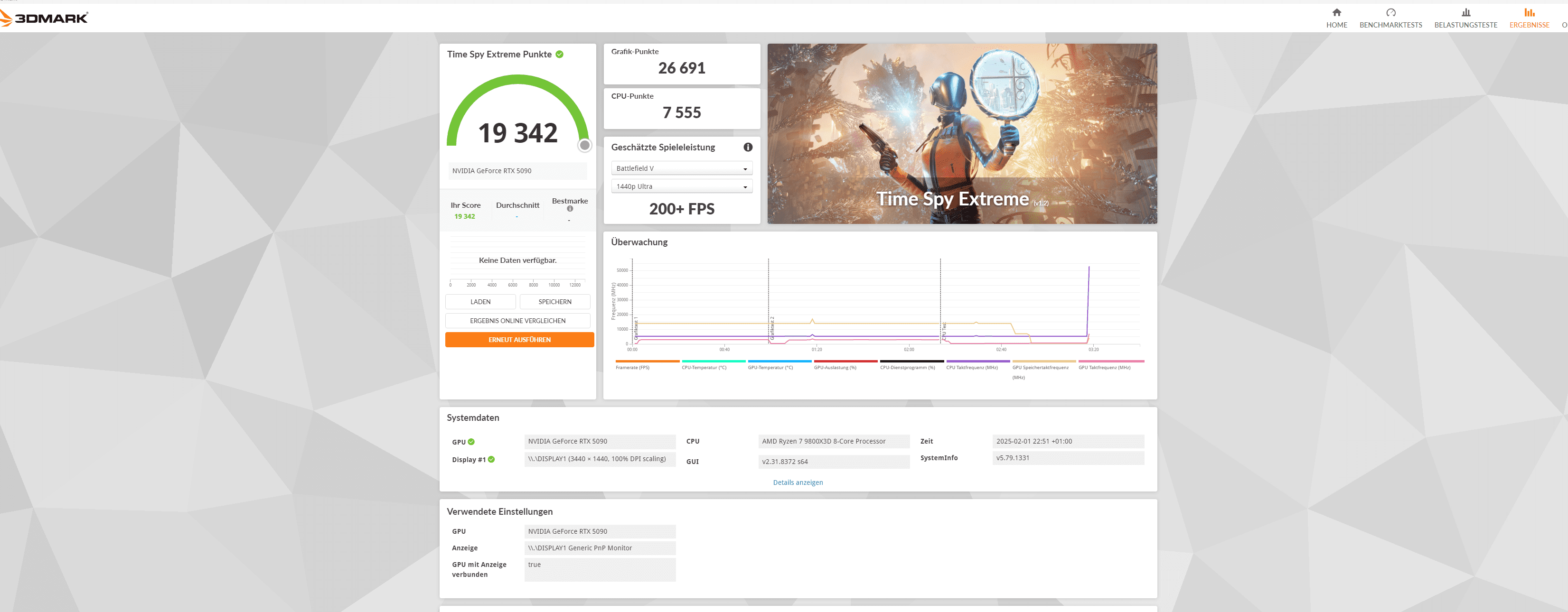Click the Benchmarktests gauge icon
Image resolution: width=1568 pixels, height=612 pixels.
pos(1390,12)
